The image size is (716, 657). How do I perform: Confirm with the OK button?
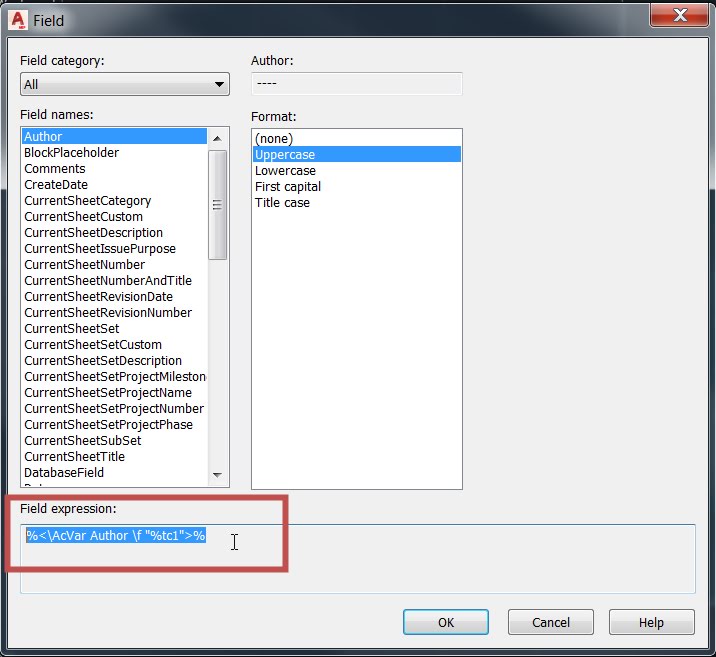tap(446, 622)
